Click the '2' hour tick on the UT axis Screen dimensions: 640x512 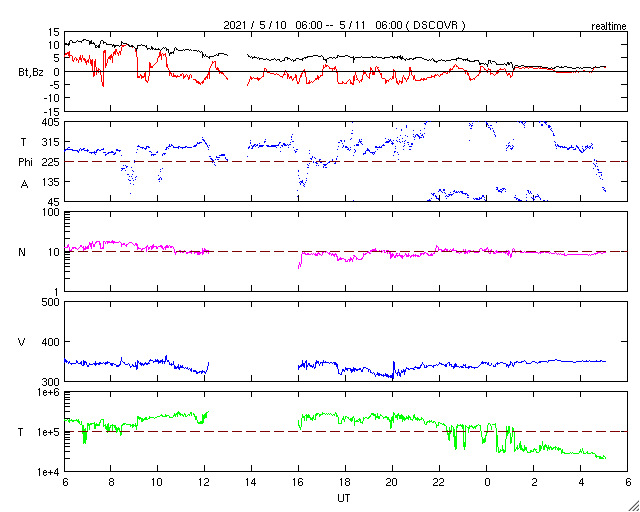(x=533, y=482)
